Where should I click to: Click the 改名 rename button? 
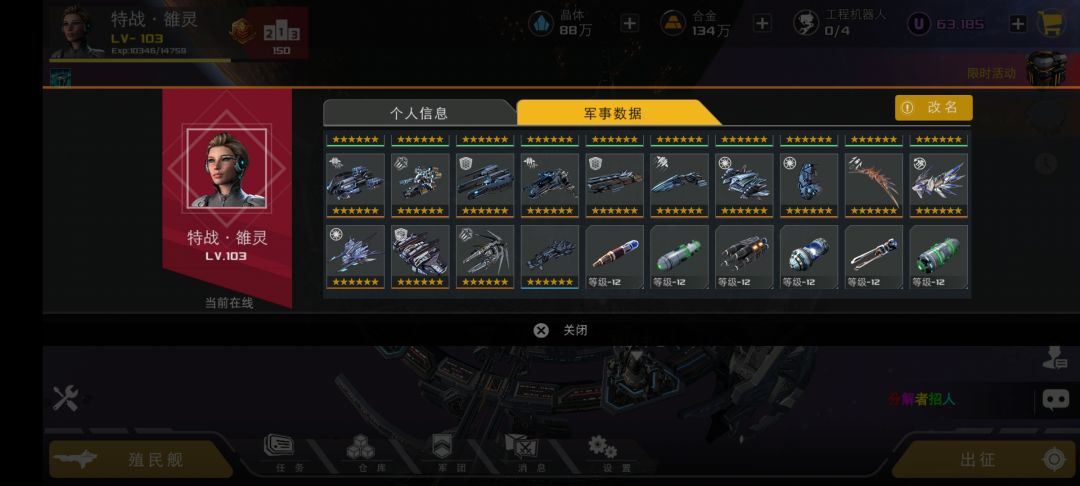[933, 107]
